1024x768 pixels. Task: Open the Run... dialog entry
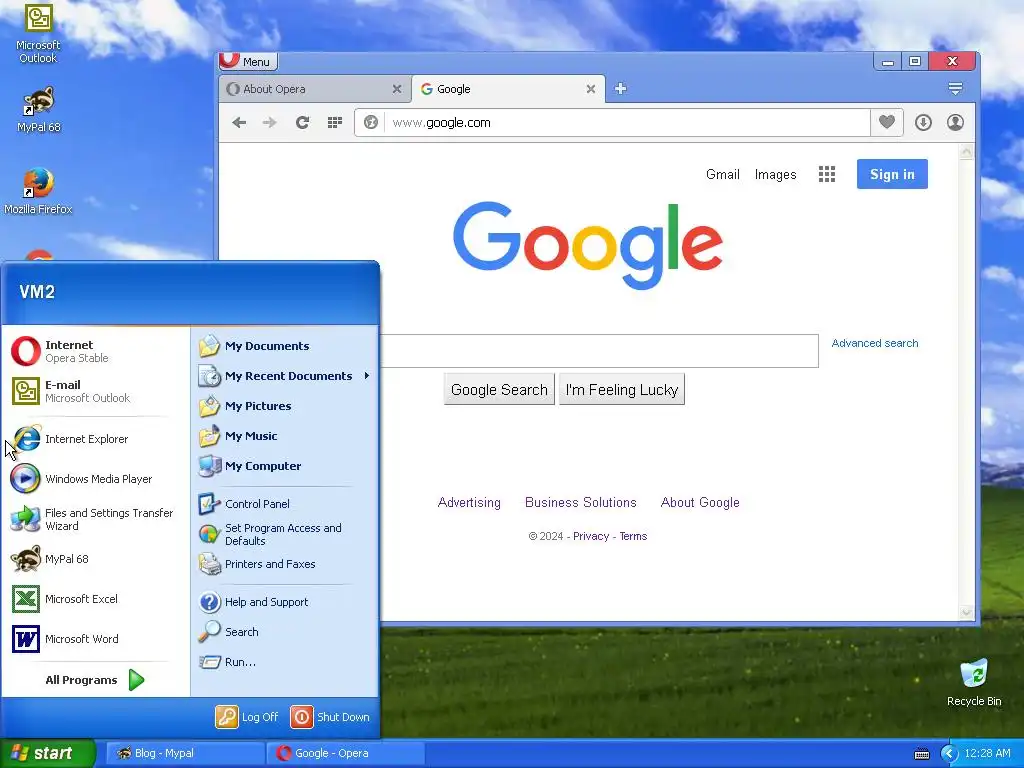pyautogui.click(x=285, y=662)
